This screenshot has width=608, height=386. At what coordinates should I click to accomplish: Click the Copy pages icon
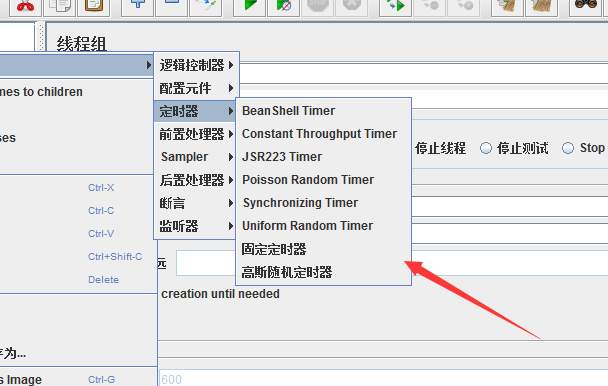coord(59,7)
